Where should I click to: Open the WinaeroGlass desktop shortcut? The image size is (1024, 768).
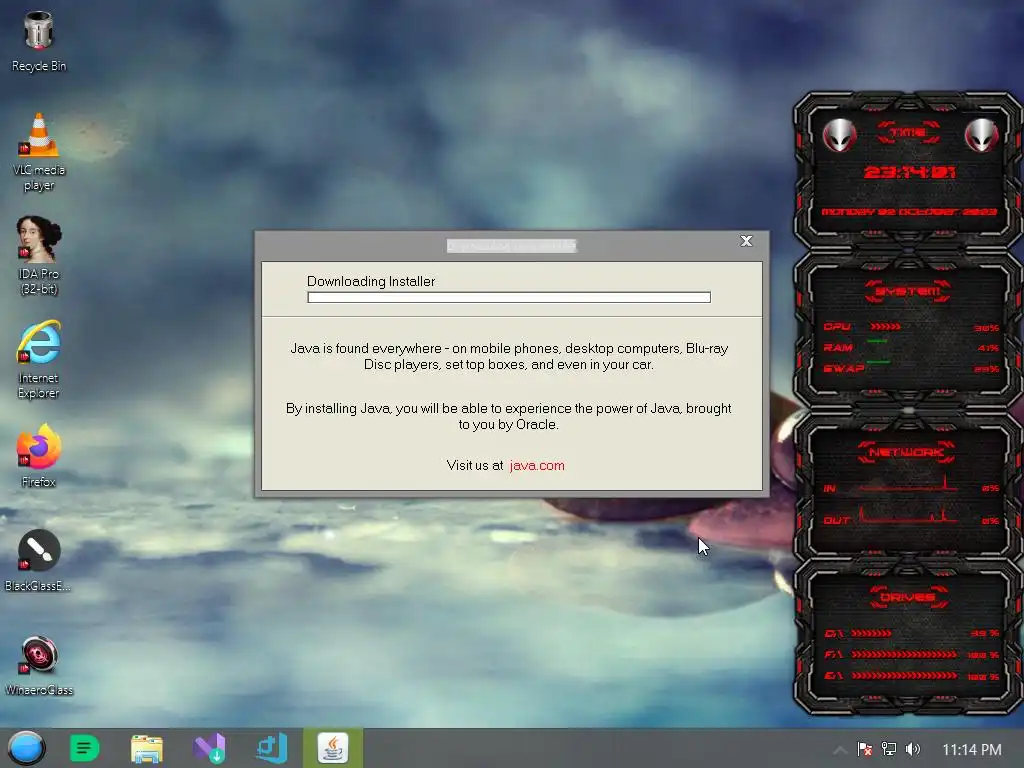(39, 664)
